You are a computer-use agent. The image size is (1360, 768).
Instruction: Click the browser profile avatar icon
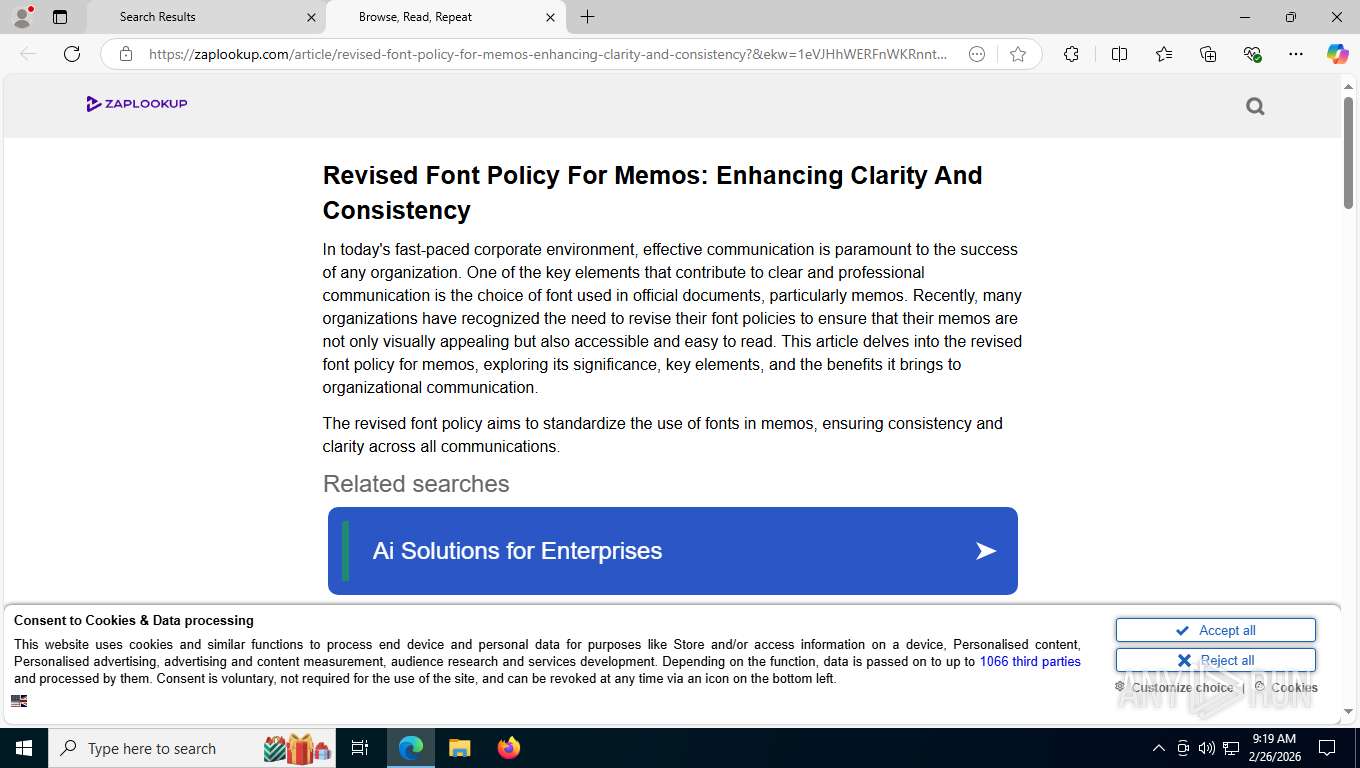pos(22,17)
